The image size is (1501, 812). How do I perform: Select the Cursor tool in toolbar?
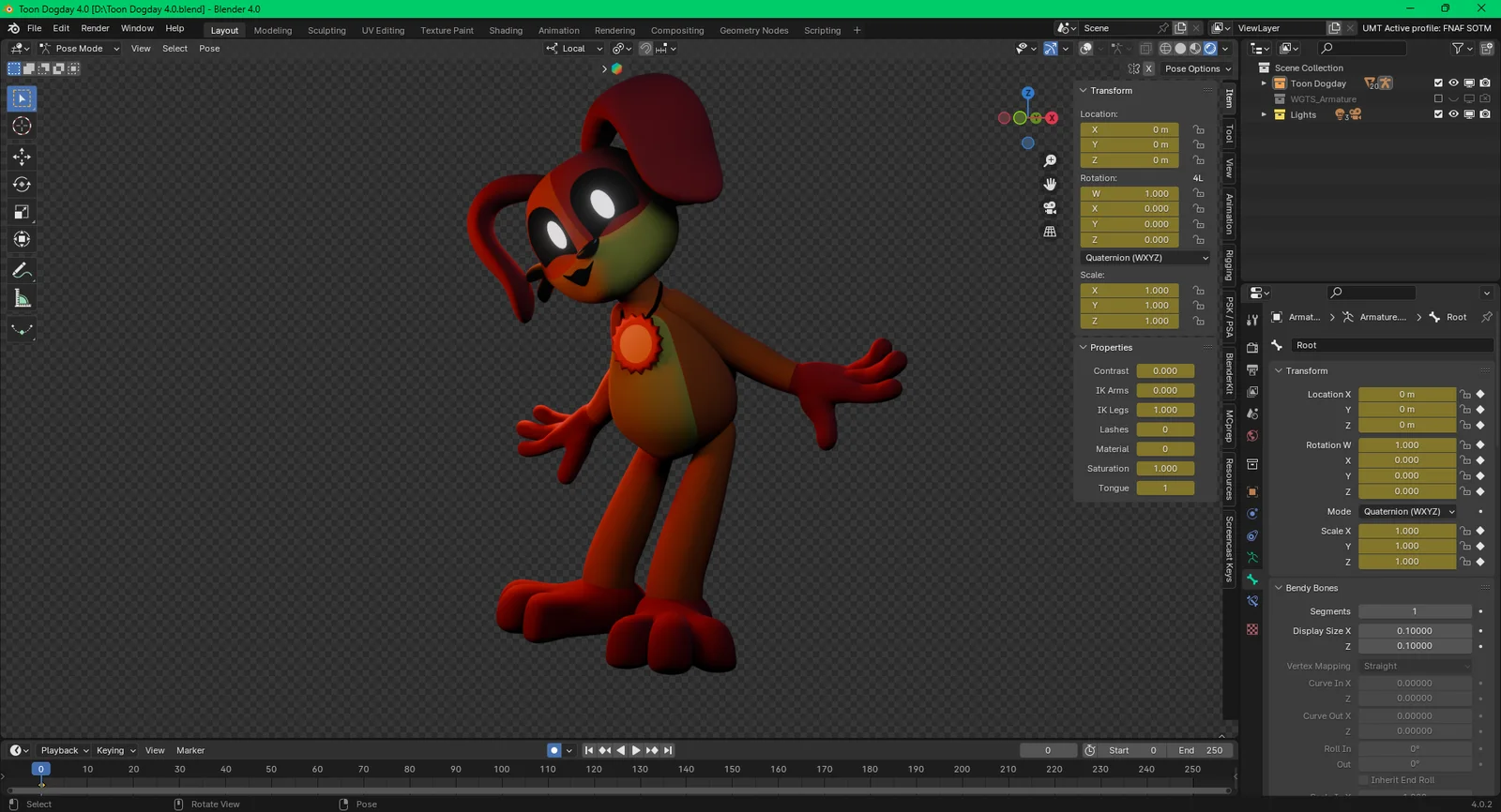(x=22, y=127)
